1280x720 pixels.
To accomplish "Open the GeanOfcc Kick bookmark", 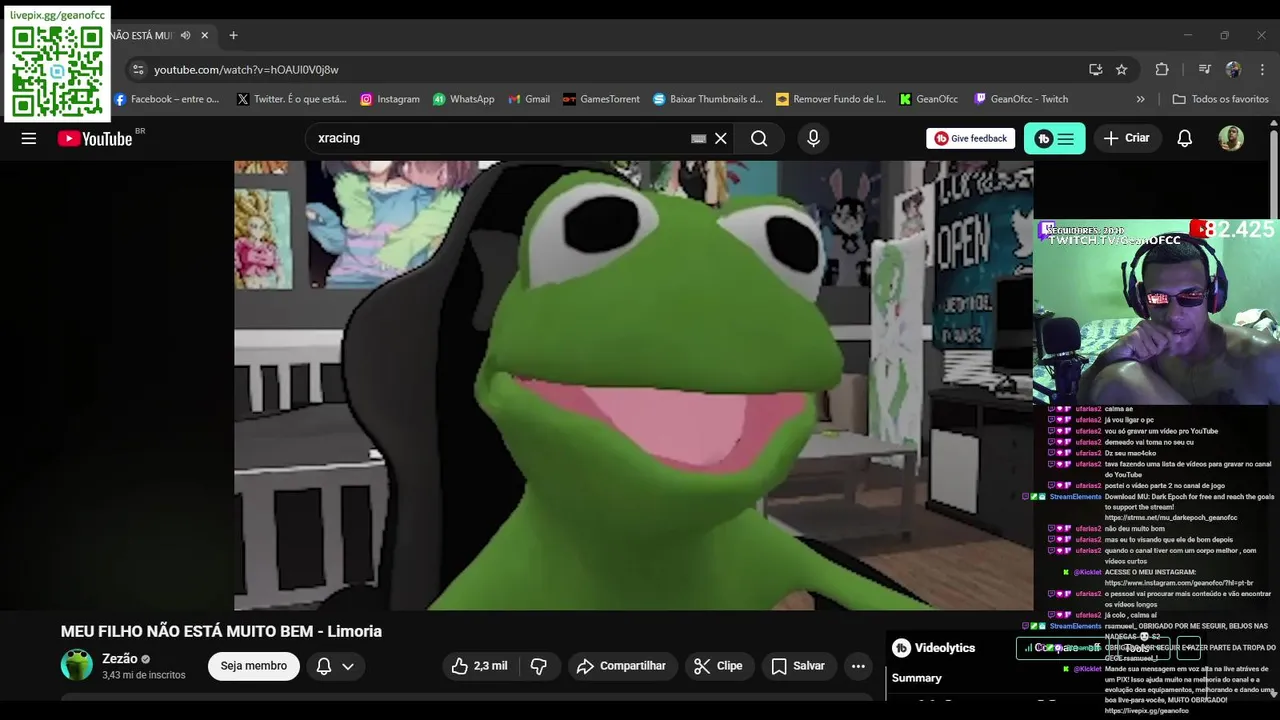I will (928, 99).
